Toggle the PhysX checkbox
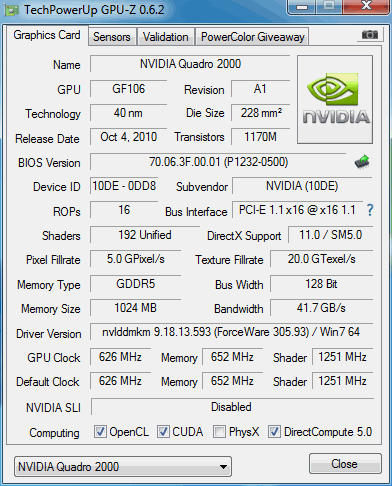The width and height of the screenshot is (392, 486). click(x=219, y=432)
